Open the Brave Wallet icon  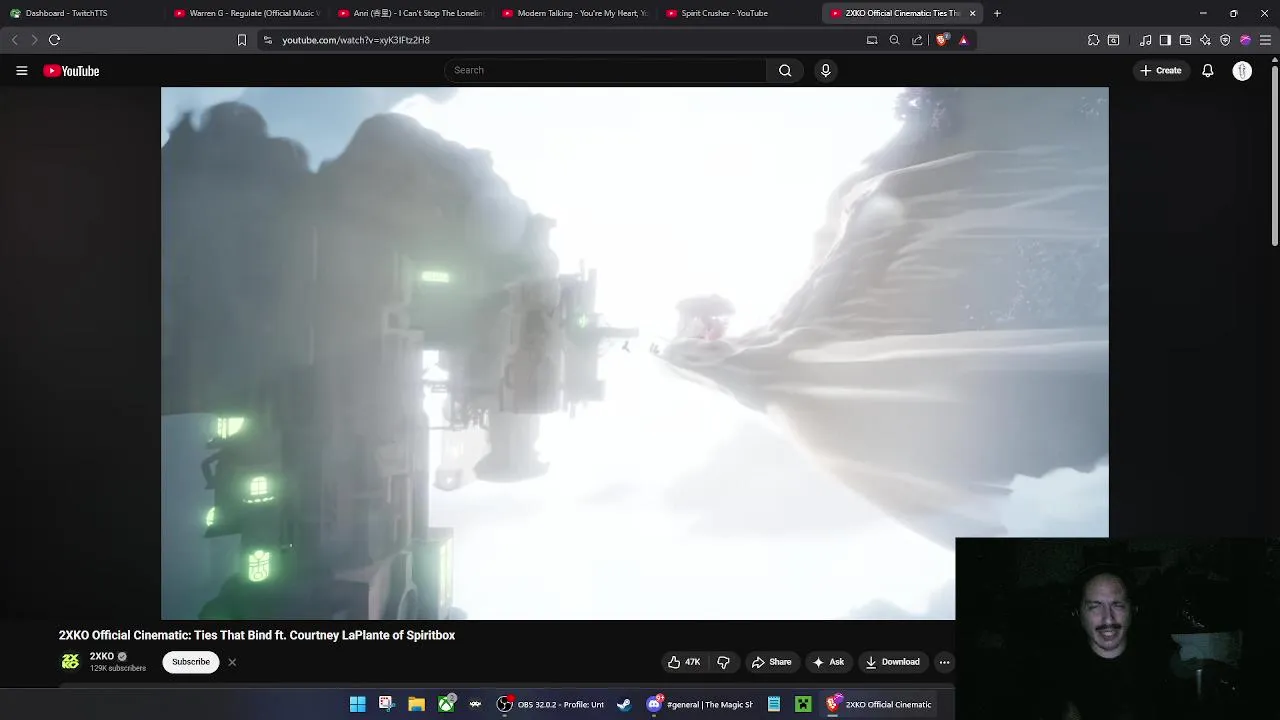pyautogui.click(x=1185, y=40)
